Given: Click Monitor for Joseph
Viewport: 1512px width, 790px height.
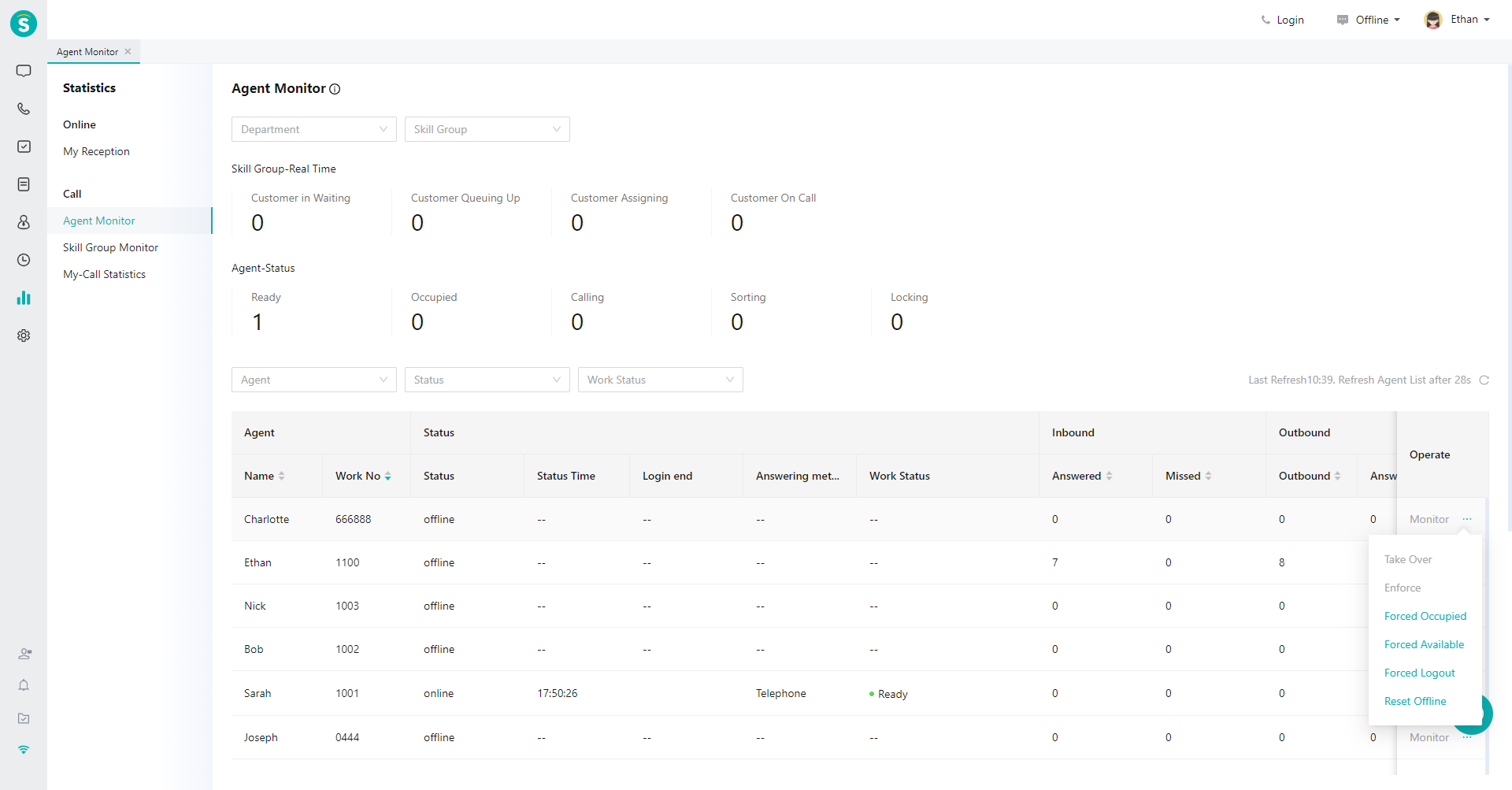Looking at the screenshot, I should pos(1429,737).
